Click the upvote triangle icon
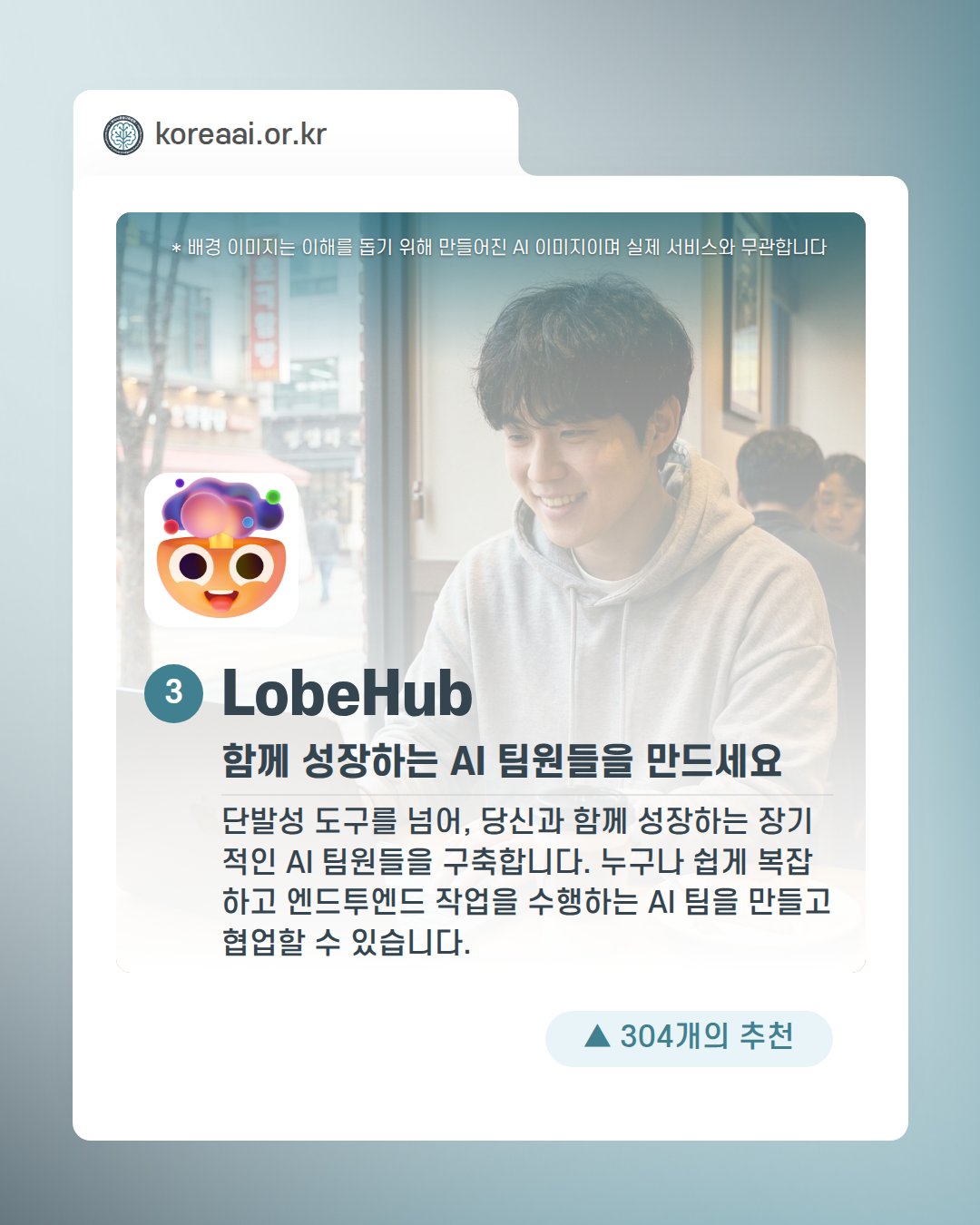Image resolution: width=980 pixels, height=1225 pixels. tap(597, 1035)
